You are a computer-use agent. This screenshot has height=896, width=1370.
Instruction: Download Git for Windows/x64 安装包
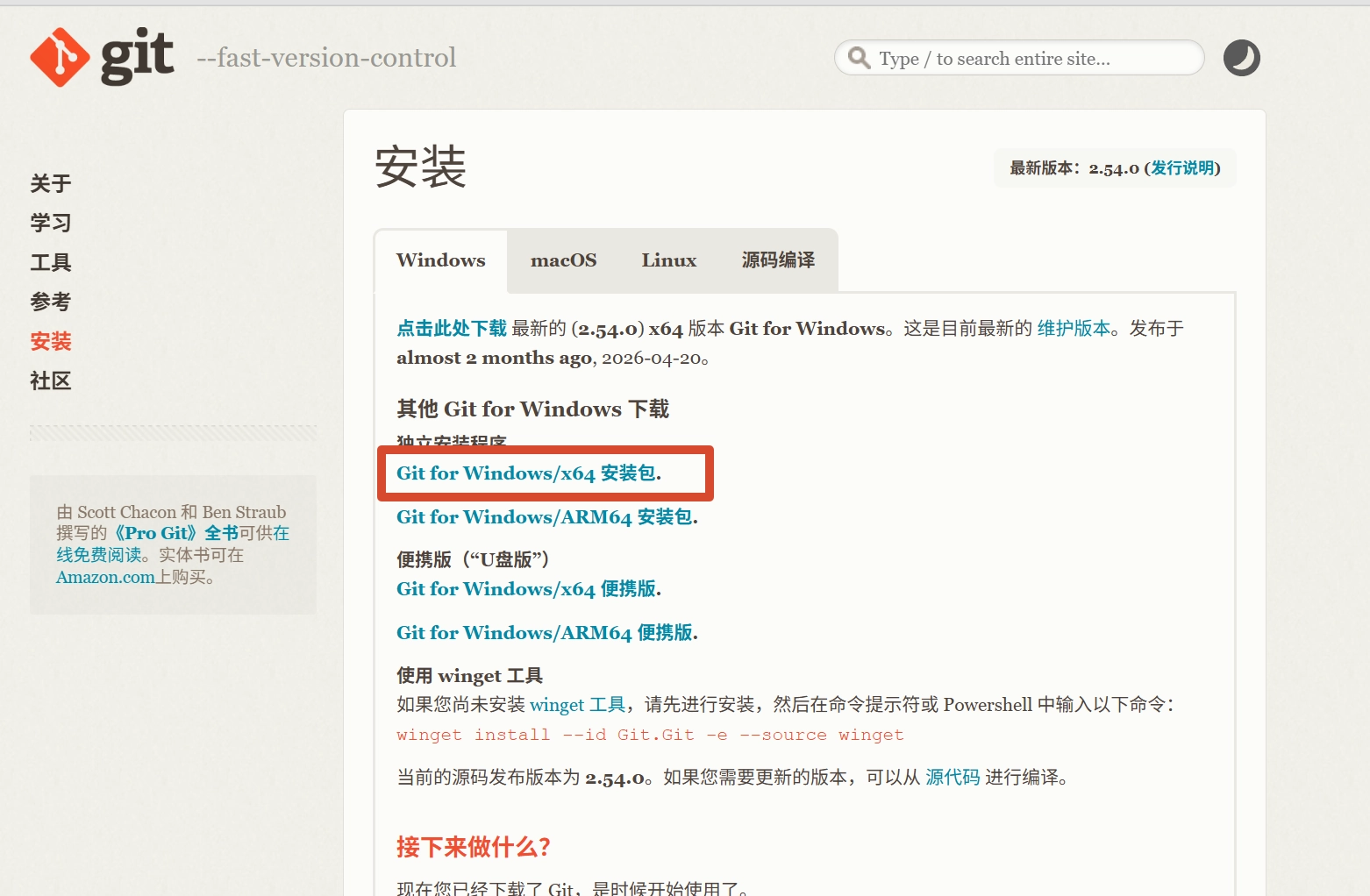tap(527, 473)
